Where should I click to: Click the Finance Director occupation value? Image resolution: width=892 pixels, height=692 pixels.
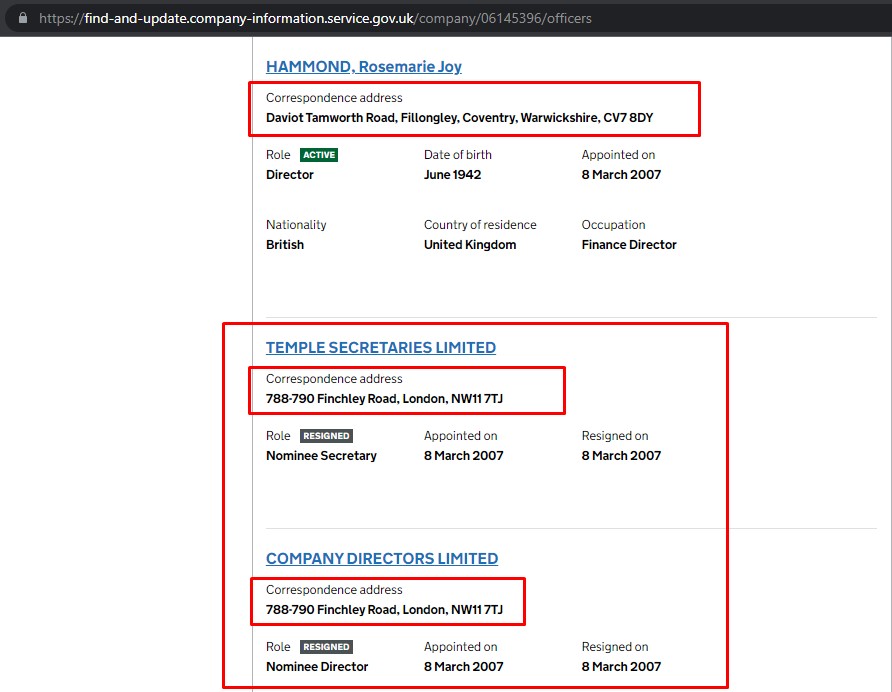pyautogui.click(x=629, y=245)
